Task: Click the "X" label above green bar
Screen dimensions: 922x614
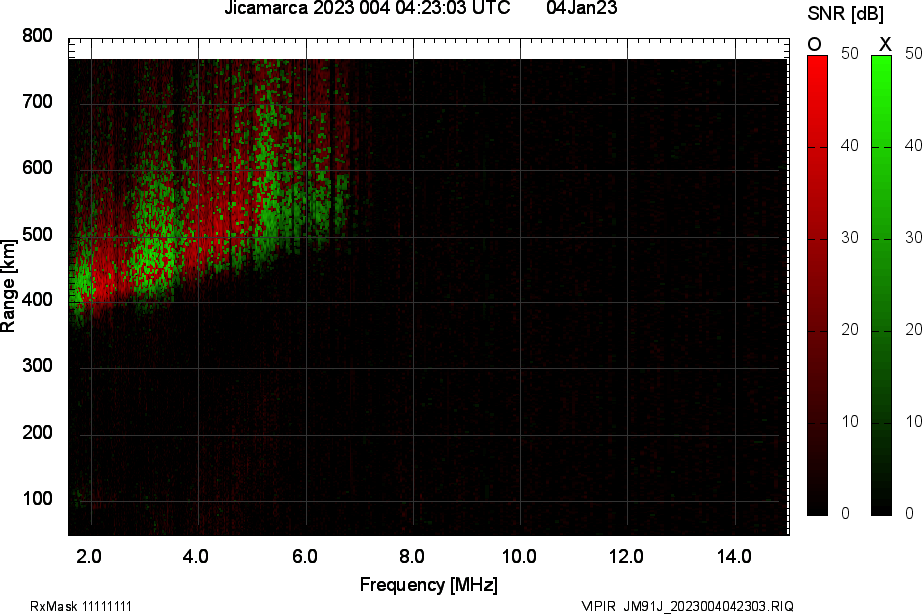Action: pos(884,44)
